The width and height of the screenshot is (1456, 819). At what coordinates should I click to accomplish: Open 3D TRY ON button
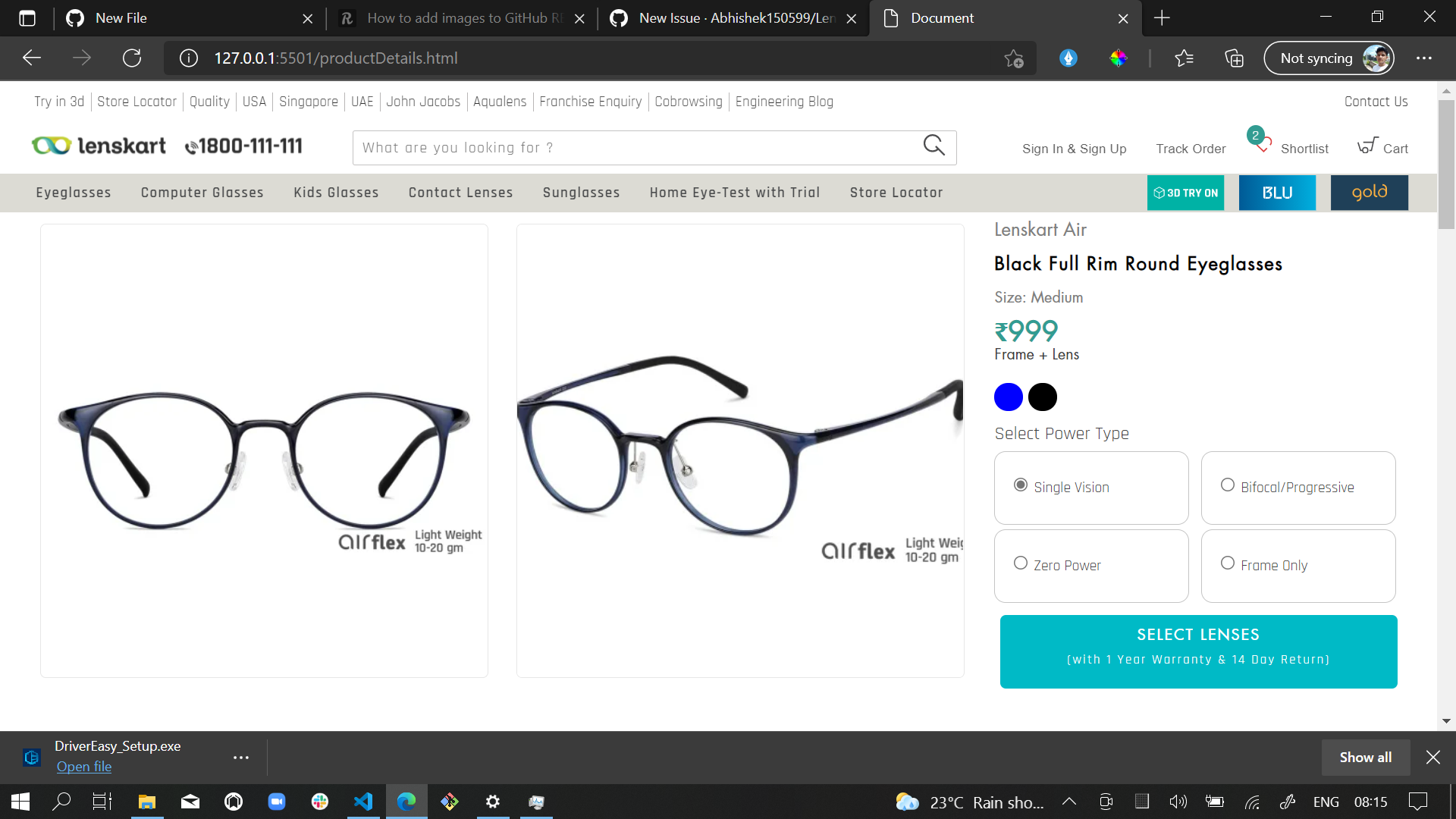1185,193
